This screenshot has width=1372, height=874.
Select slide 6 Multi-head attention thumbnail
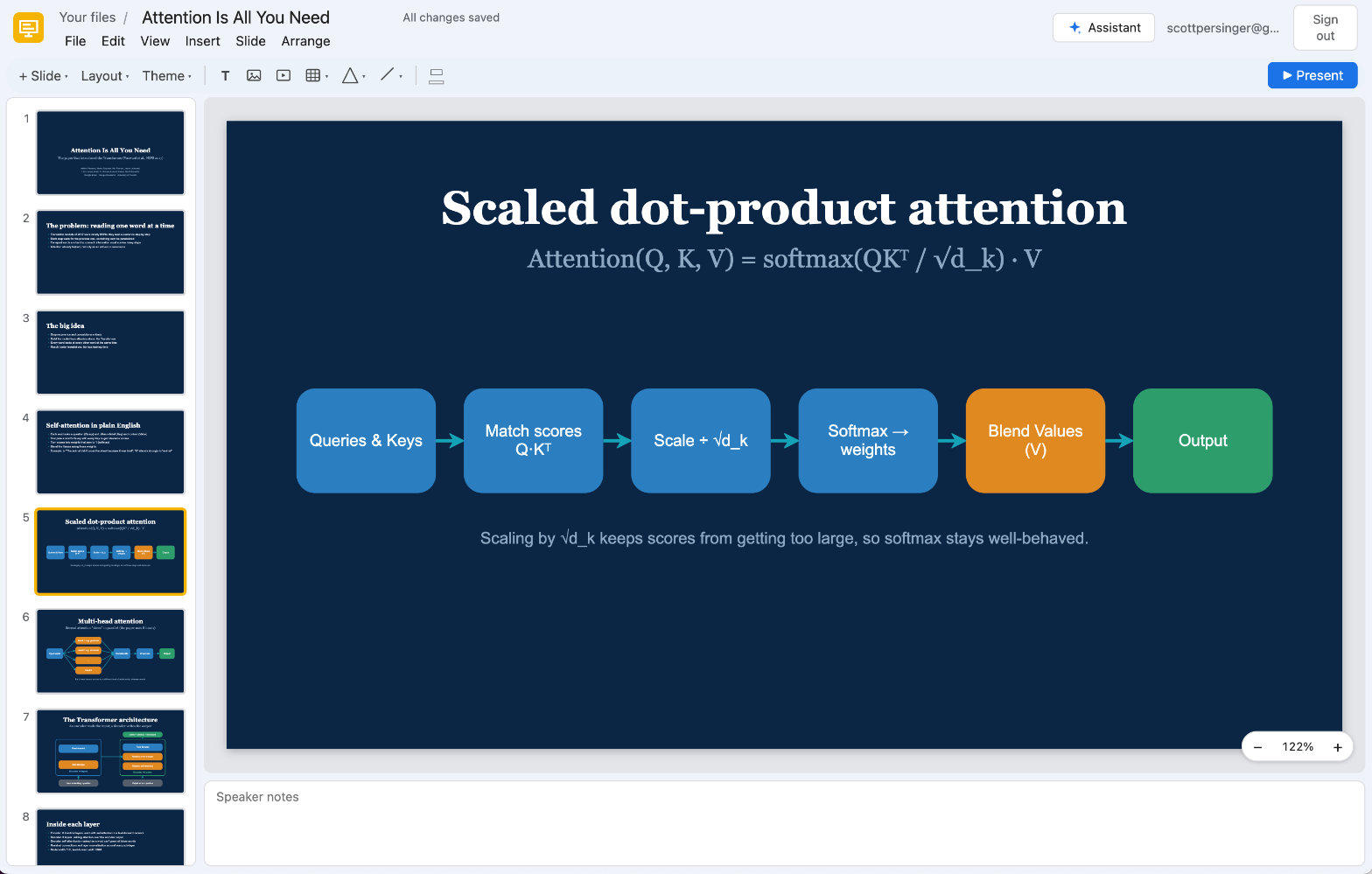click(110, 651)
